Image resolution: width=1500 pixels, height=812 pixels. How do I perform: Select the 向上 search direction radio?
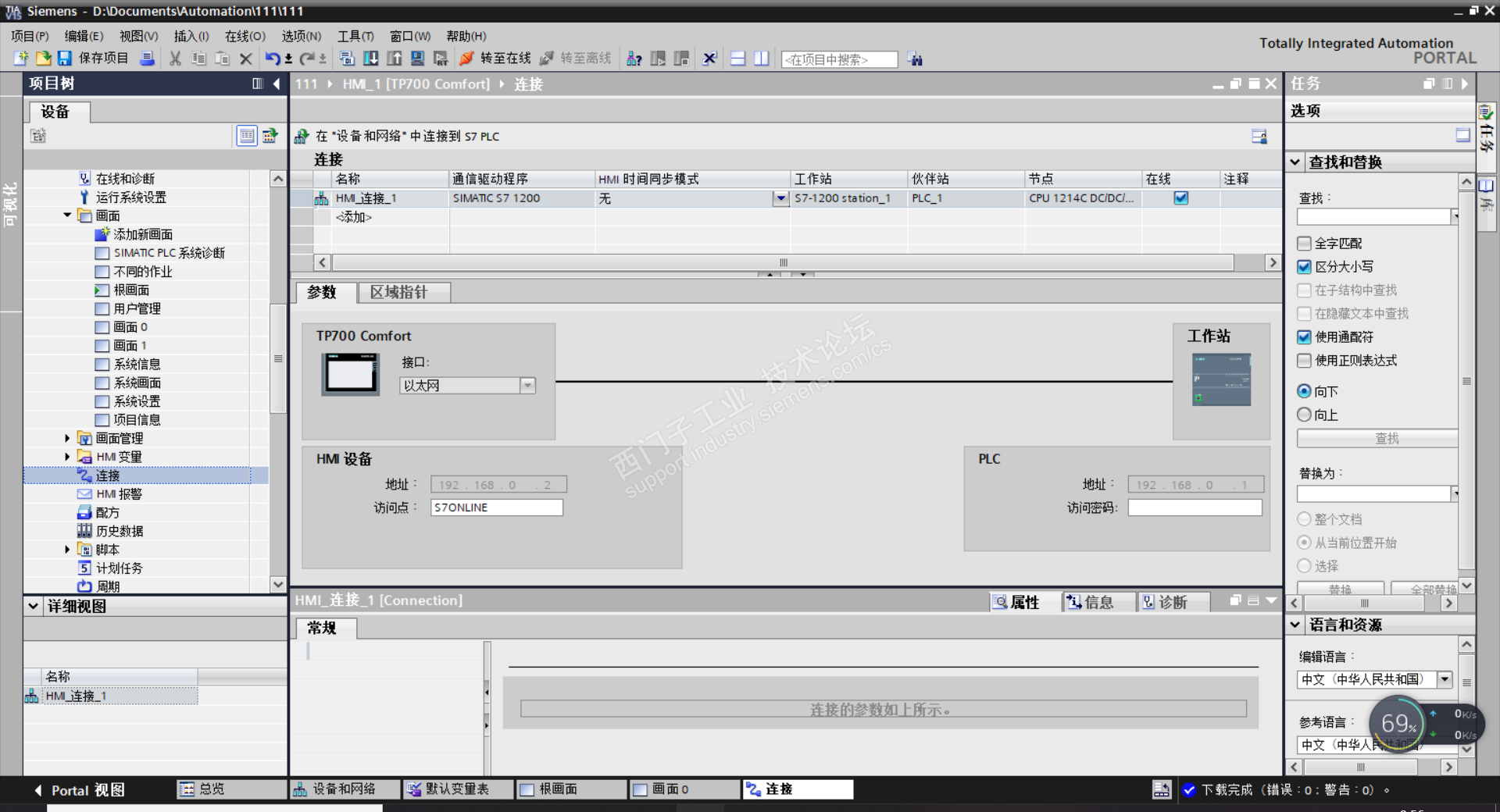click(1304, 415)
